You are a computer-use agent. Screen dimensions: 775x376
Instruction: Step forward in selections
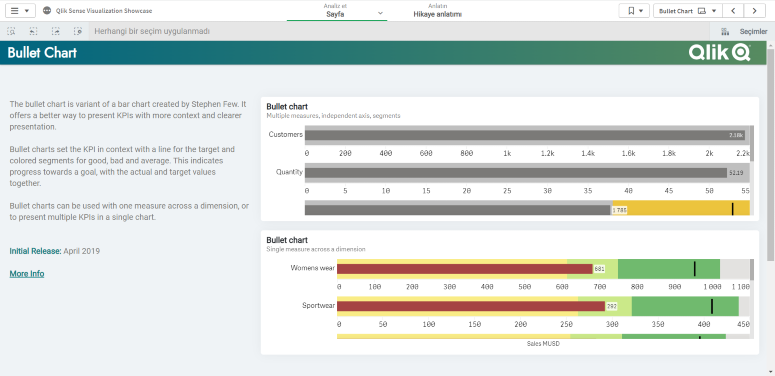tap(56, 31)
